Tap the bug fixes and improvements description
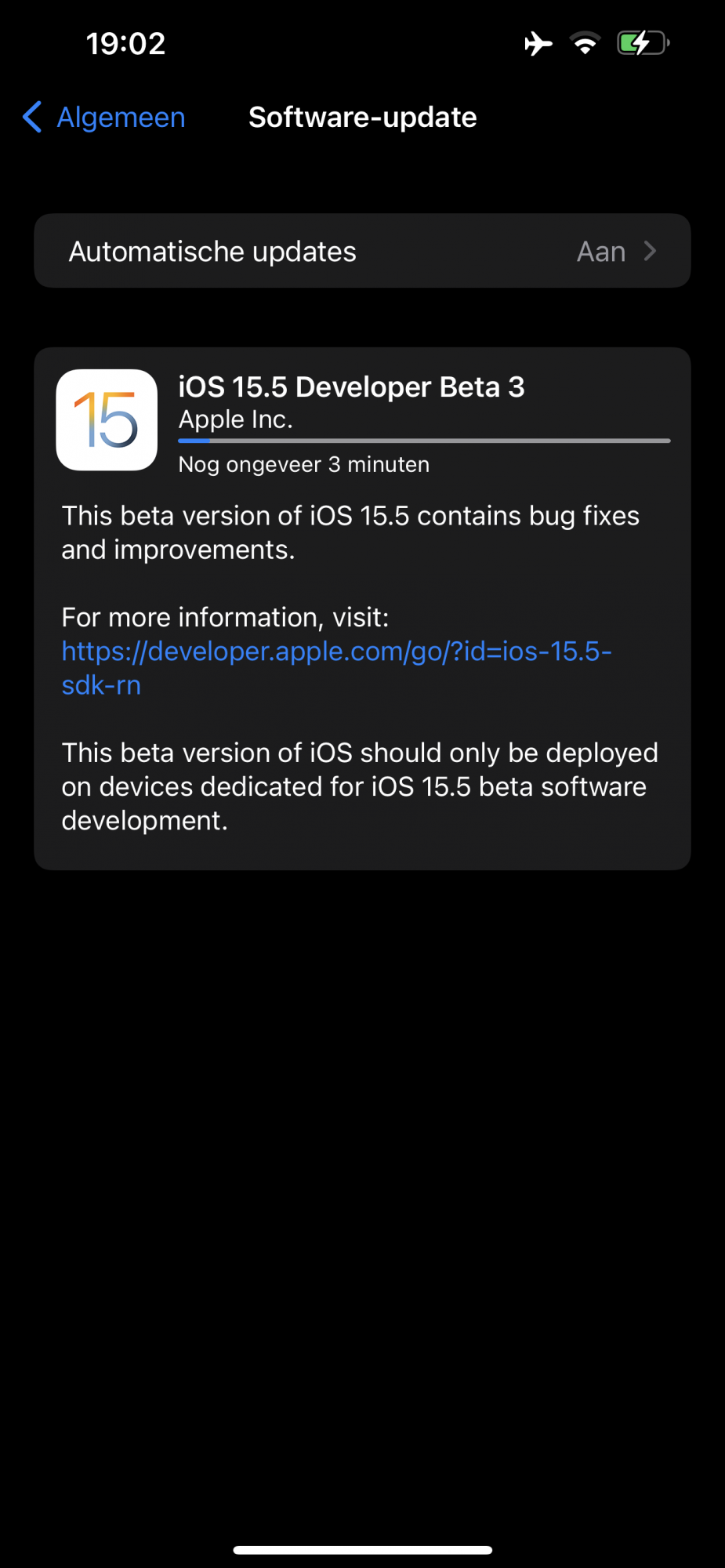 [350, 533]
